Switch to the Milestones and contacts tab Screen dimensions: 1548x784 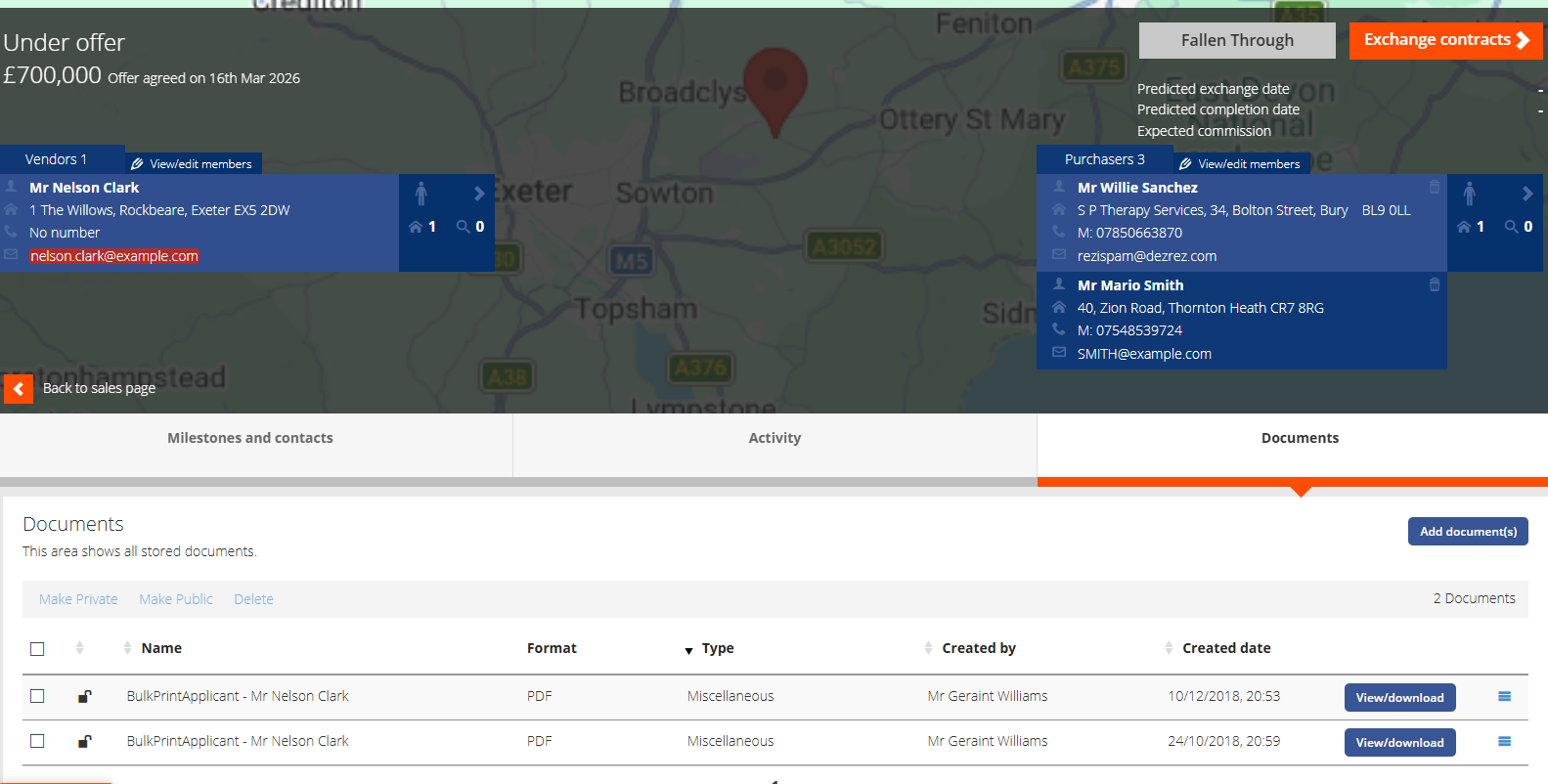point(250,438)
